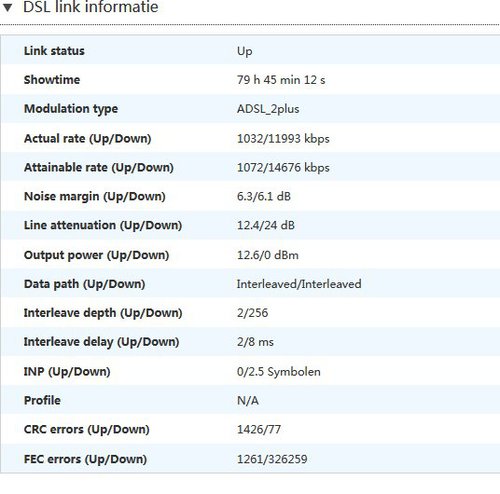Viewport: 500px width, 494px height.
Task: Click the 1426/77 CRC errors value
Action: point(259,429)
